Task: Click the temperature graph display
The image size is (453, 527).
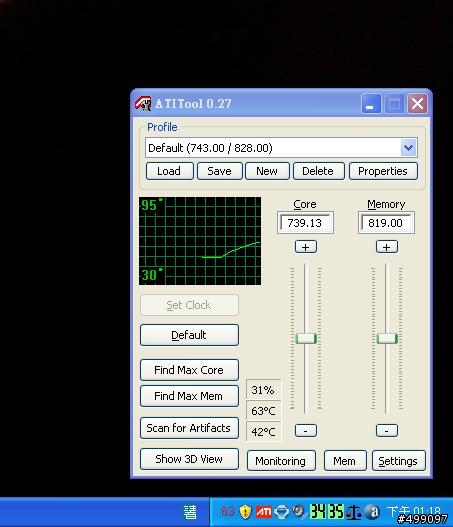Action: click(200, 241)
